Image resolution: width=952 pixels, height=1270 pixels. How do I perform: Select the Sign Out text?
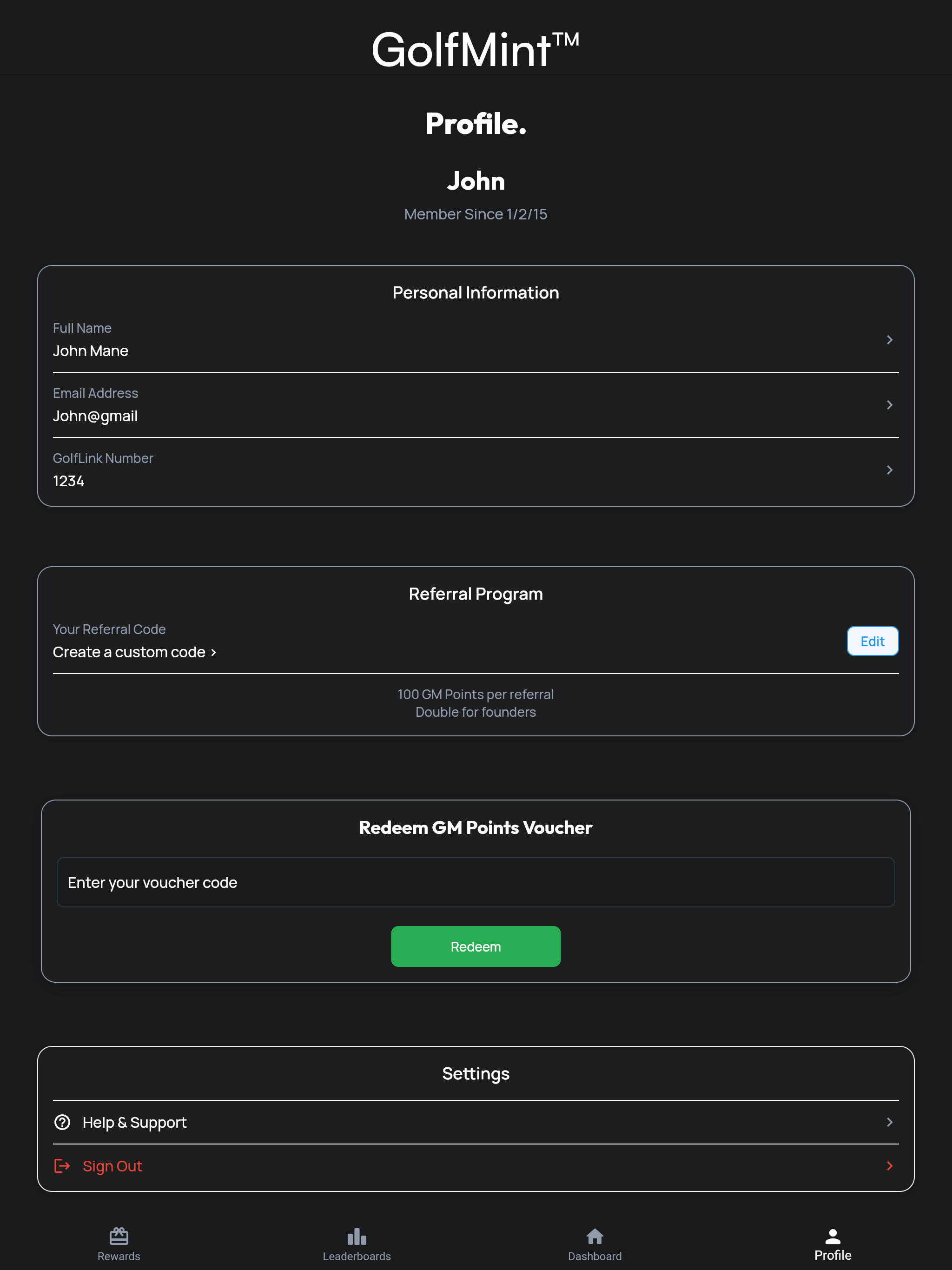click(x=112, y=1166)
